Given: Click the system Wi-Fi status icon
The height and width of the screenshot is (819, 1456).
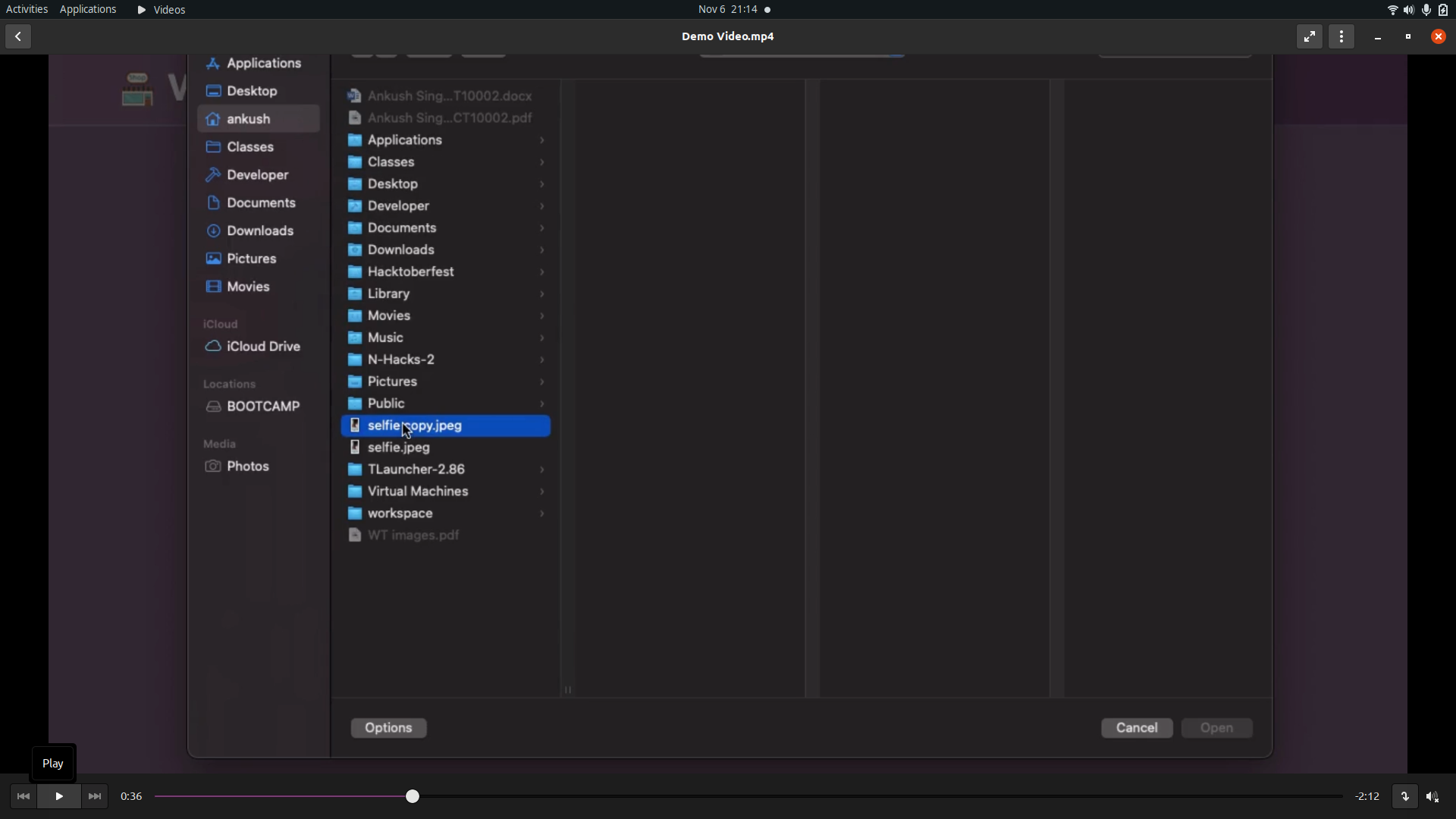Looking at the screenshot, I should click(1392, 10).
